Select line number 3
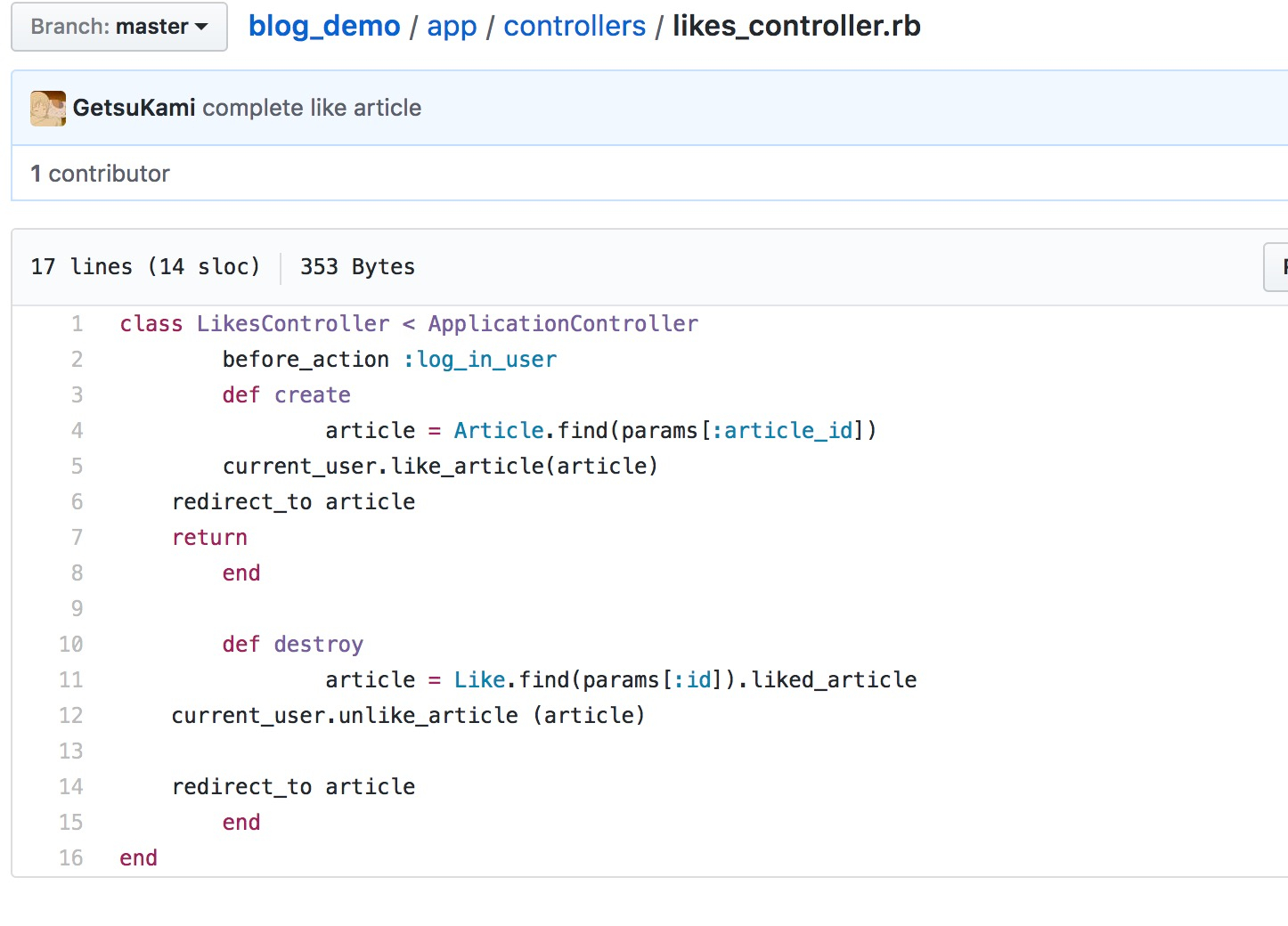The height and width of the screenshot is (926, 1288). coord(77,394)
